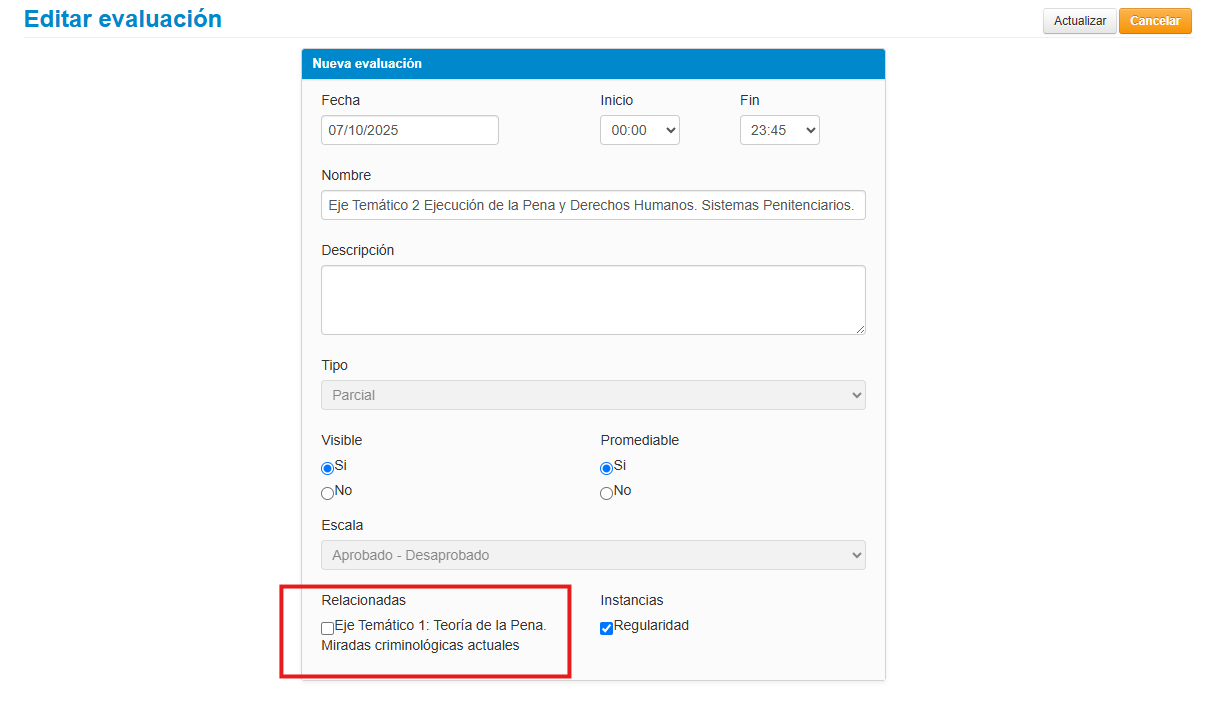Click the Nueva evaluación panel header
The height and width of the screenshot is (711, 1216).
point(593,64)
